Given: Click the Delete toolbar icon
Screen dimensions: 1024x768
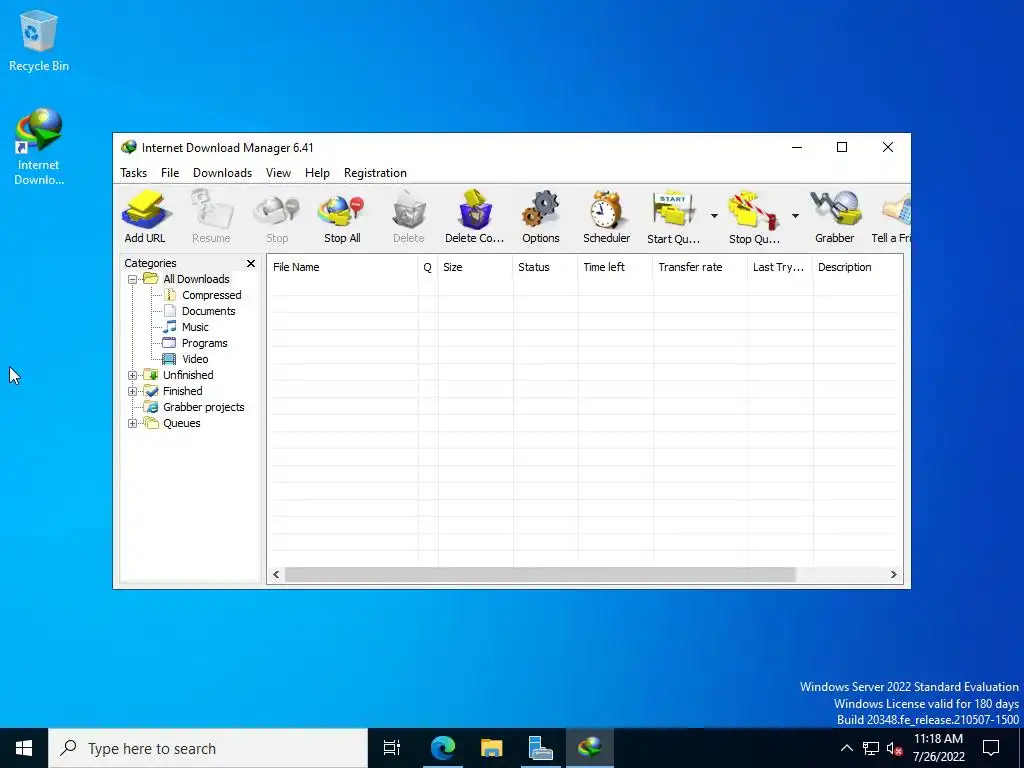Looking at the screenshot, I should click(x=409, y=217).
